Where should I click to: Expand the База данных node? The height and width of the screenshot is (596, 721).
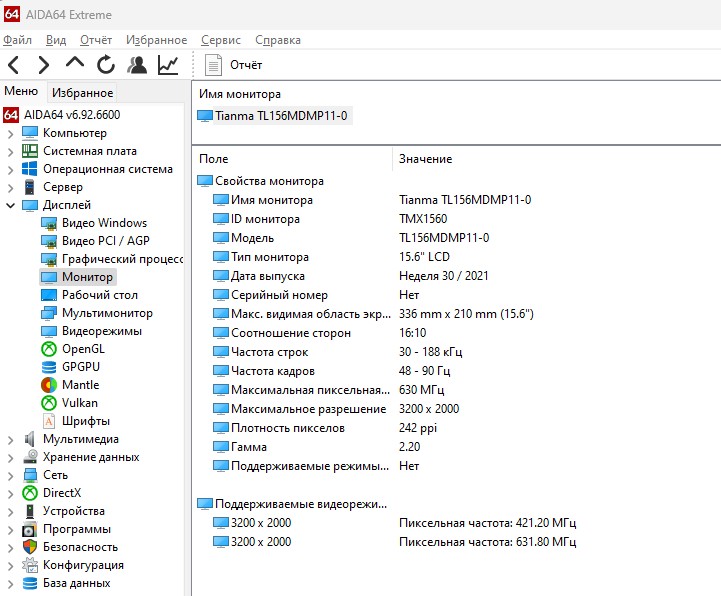pos(11,585)
